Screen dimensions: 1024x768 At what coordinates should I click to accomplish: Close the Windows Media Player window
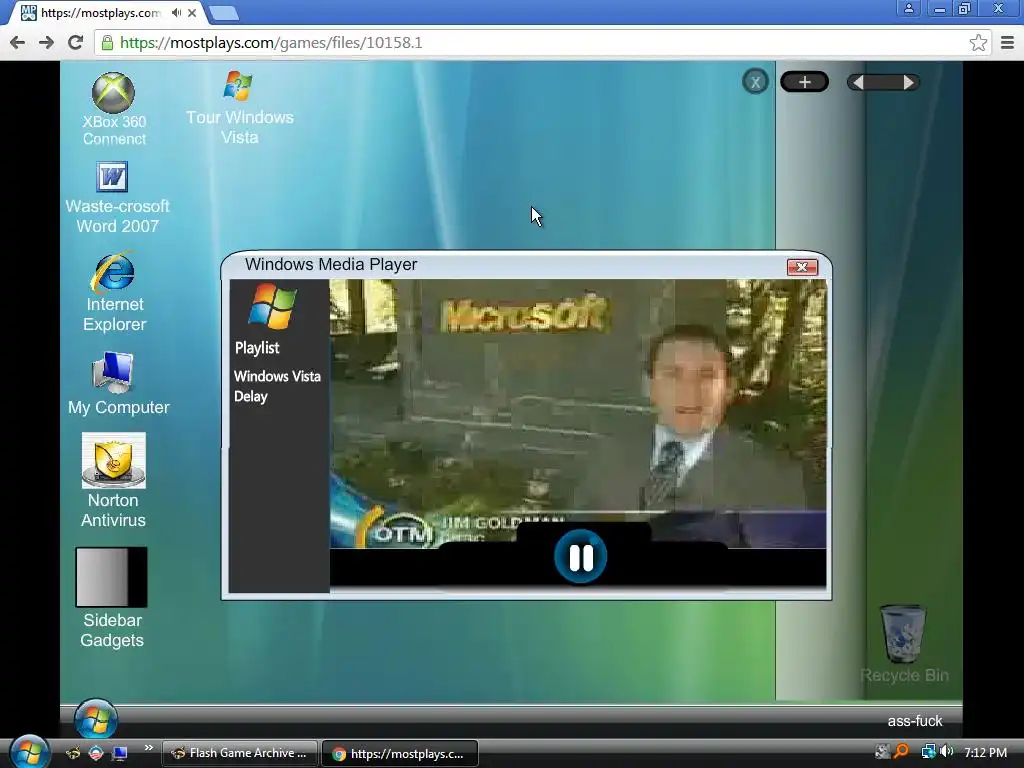pyautogui.click(x=802, y=266)
